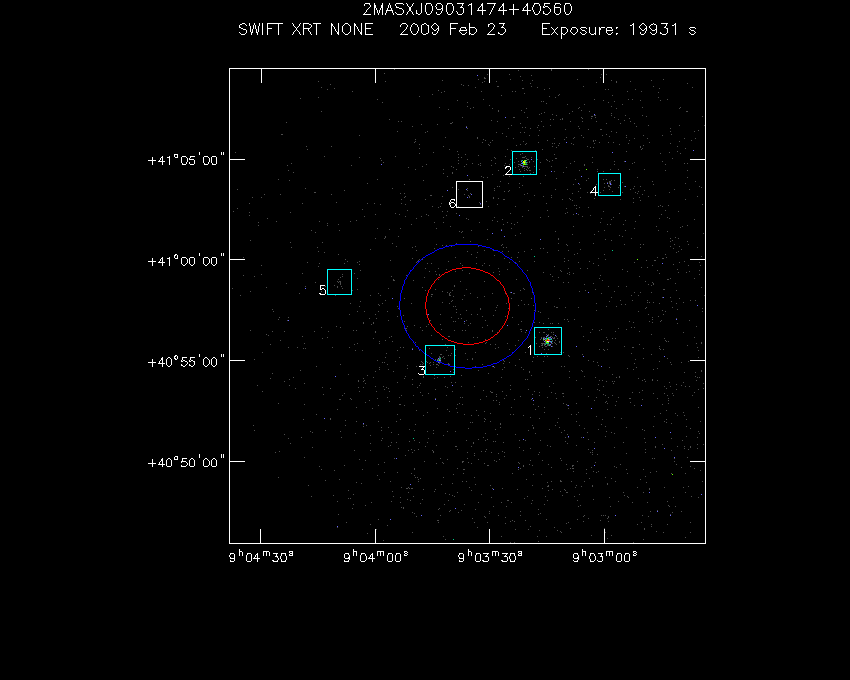Select the cyan box marking source 3
Screen dimensions: 850x680
pos(440,360)
